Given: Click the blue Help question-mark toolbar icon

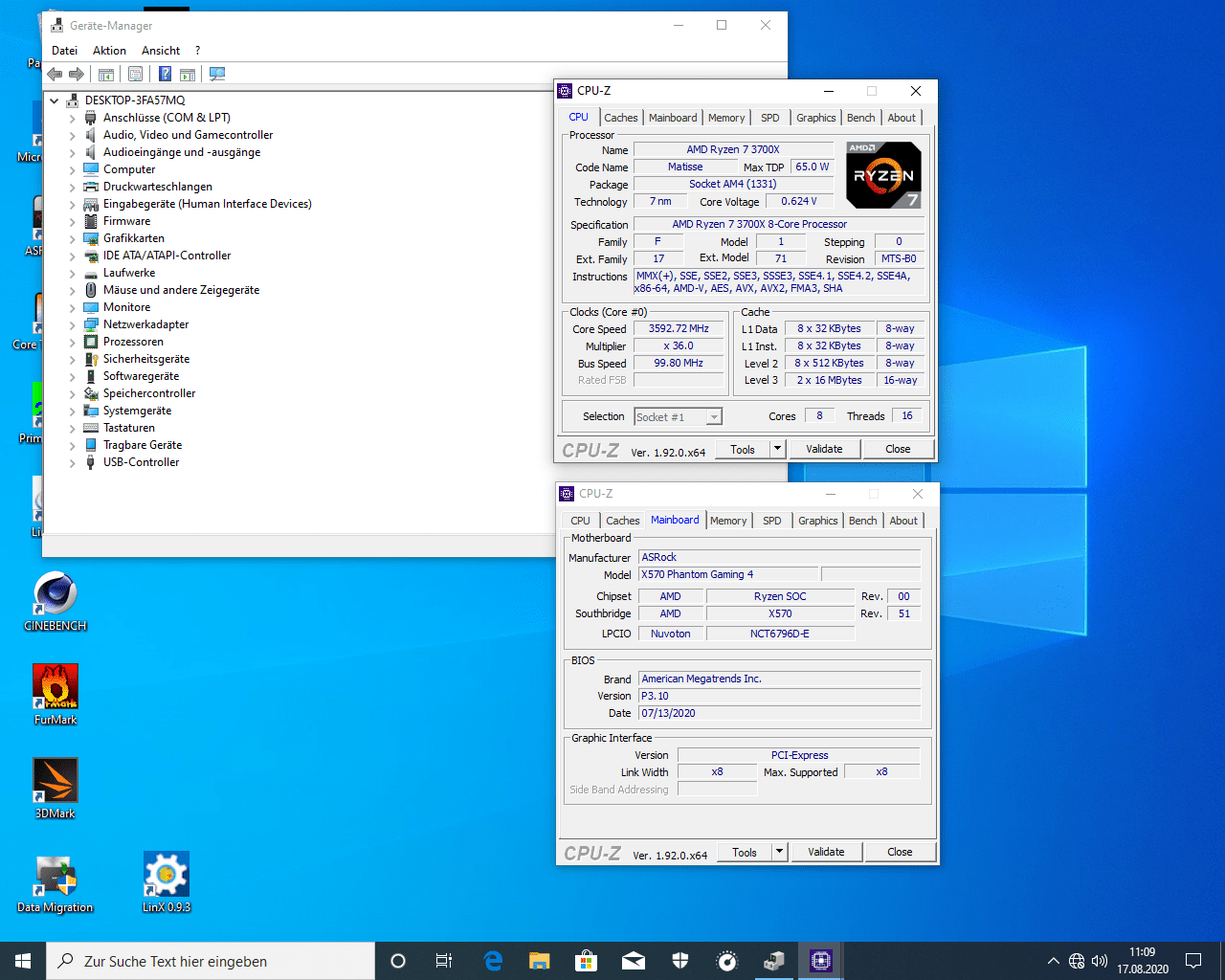Looking at the screenshot, I should tap(165, 74).
